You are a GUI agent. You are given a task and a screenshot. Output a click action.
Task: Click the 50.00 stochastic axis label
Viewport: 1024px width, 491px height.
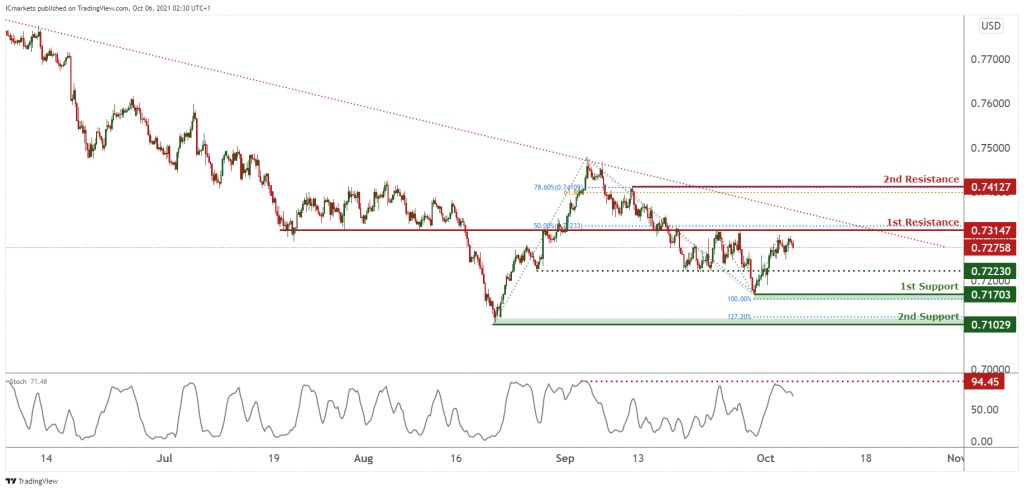(984, 410)
